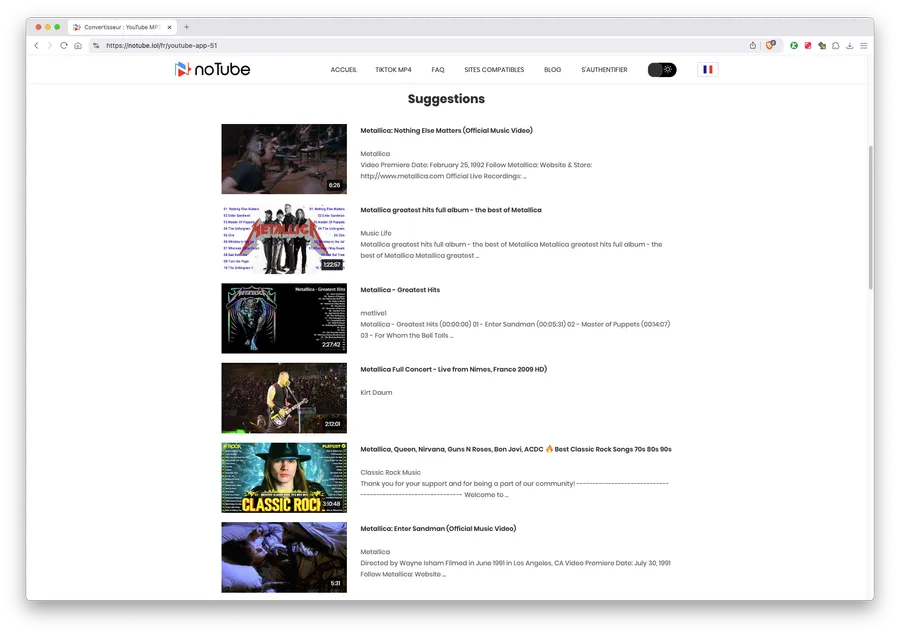Viewport: 900px width, 635px height.
Task: Open the TIKTOK MP4 menu item
Action: click(x=393, y=69)
